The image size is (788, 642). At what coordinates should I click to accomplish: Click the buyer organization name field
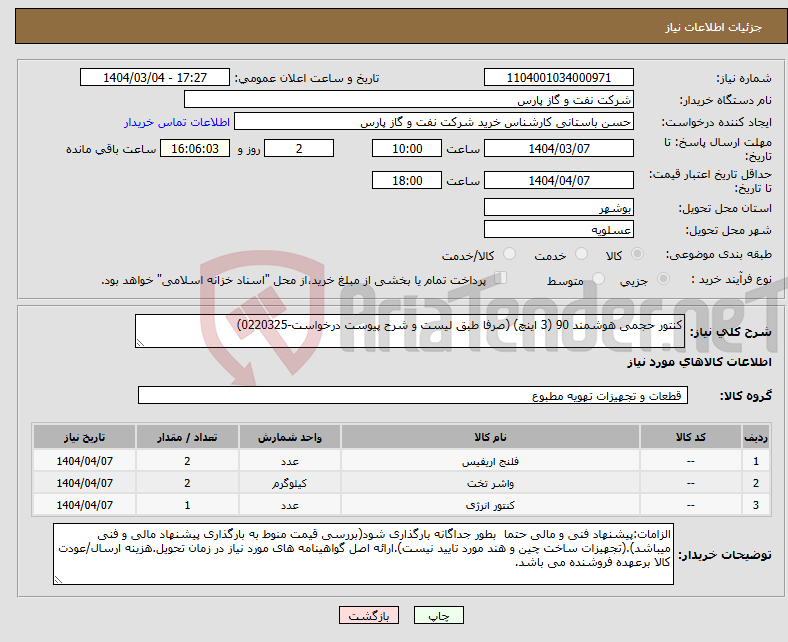(x=409, y=100)
